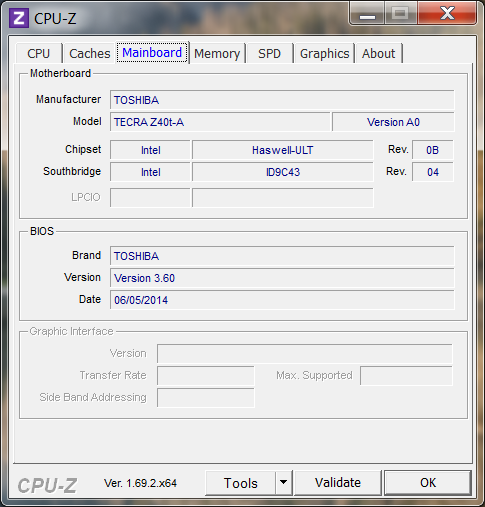Click the Validate button
485x507 pixels.
click(338, 483)
